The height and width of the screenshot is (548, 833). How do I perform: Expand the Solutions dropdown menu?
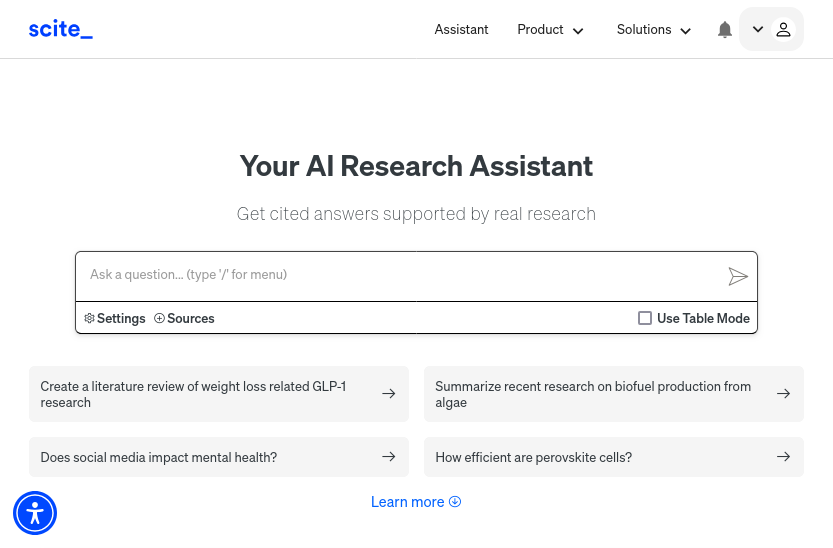[654, 30]
